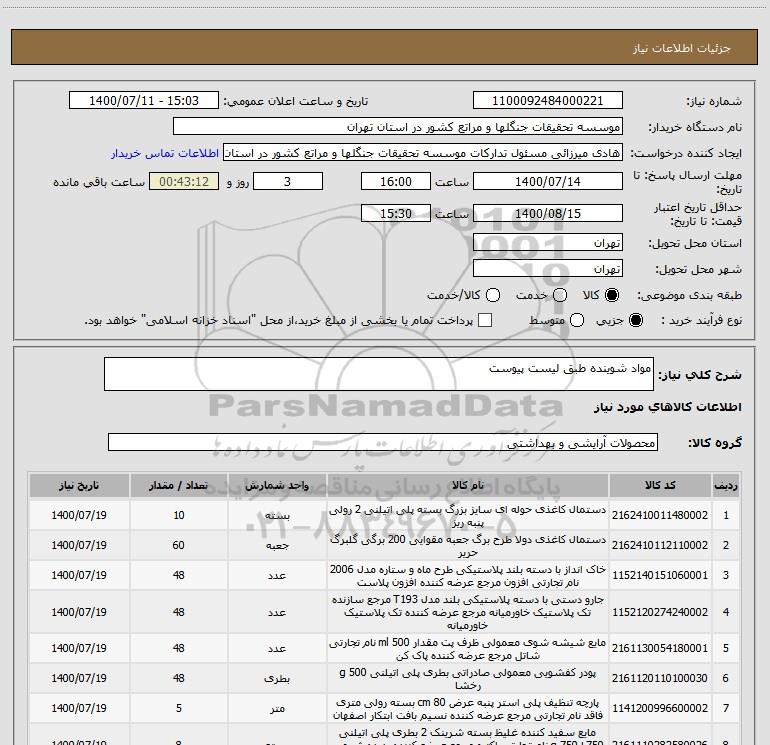The width and height of the screenshot is (770, 745).
Task: Click product code 1141200996600002
Action: pos(660,708)
